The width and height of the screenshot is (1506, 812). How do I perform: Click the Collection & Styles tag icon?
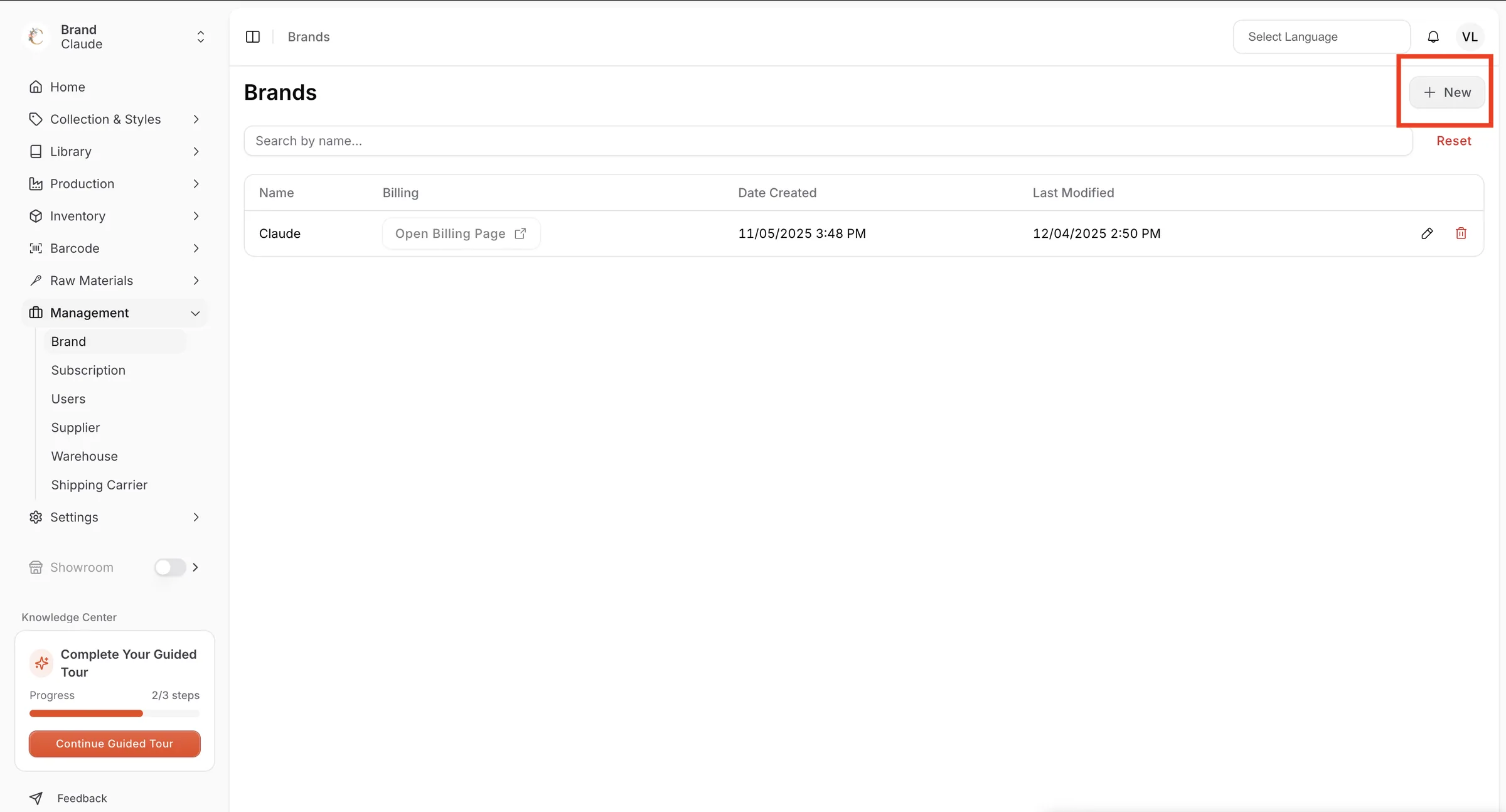point(36,119)
